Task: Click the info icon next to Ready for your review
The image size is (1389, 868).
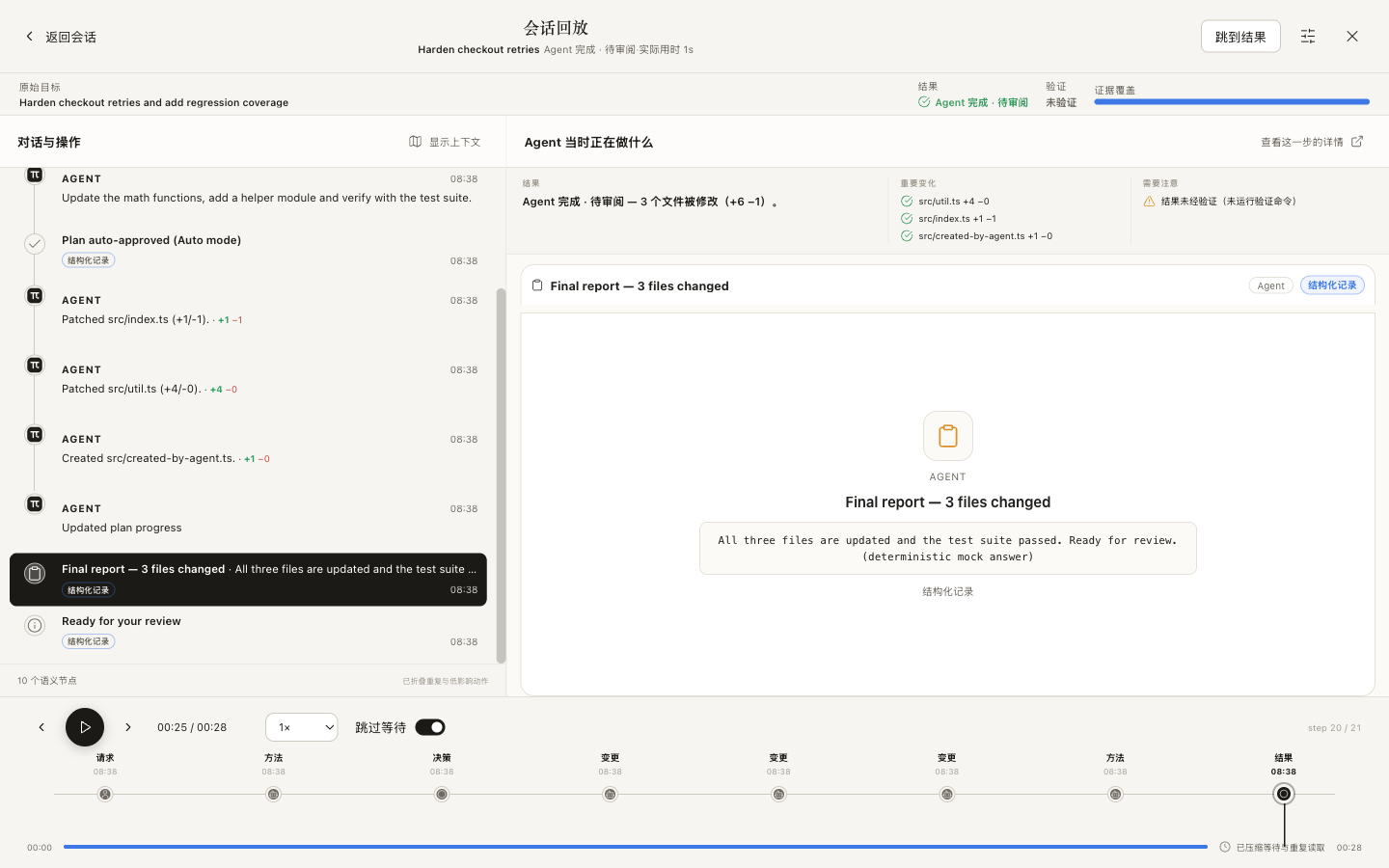Action: (35, 626)
